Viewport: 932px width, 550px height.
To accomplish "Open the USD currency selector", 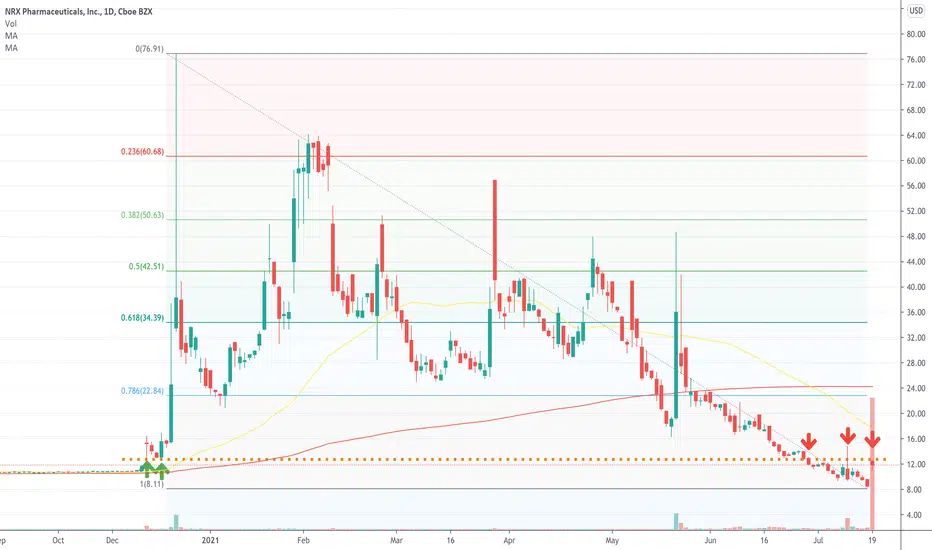I will (x=915, y=11).
